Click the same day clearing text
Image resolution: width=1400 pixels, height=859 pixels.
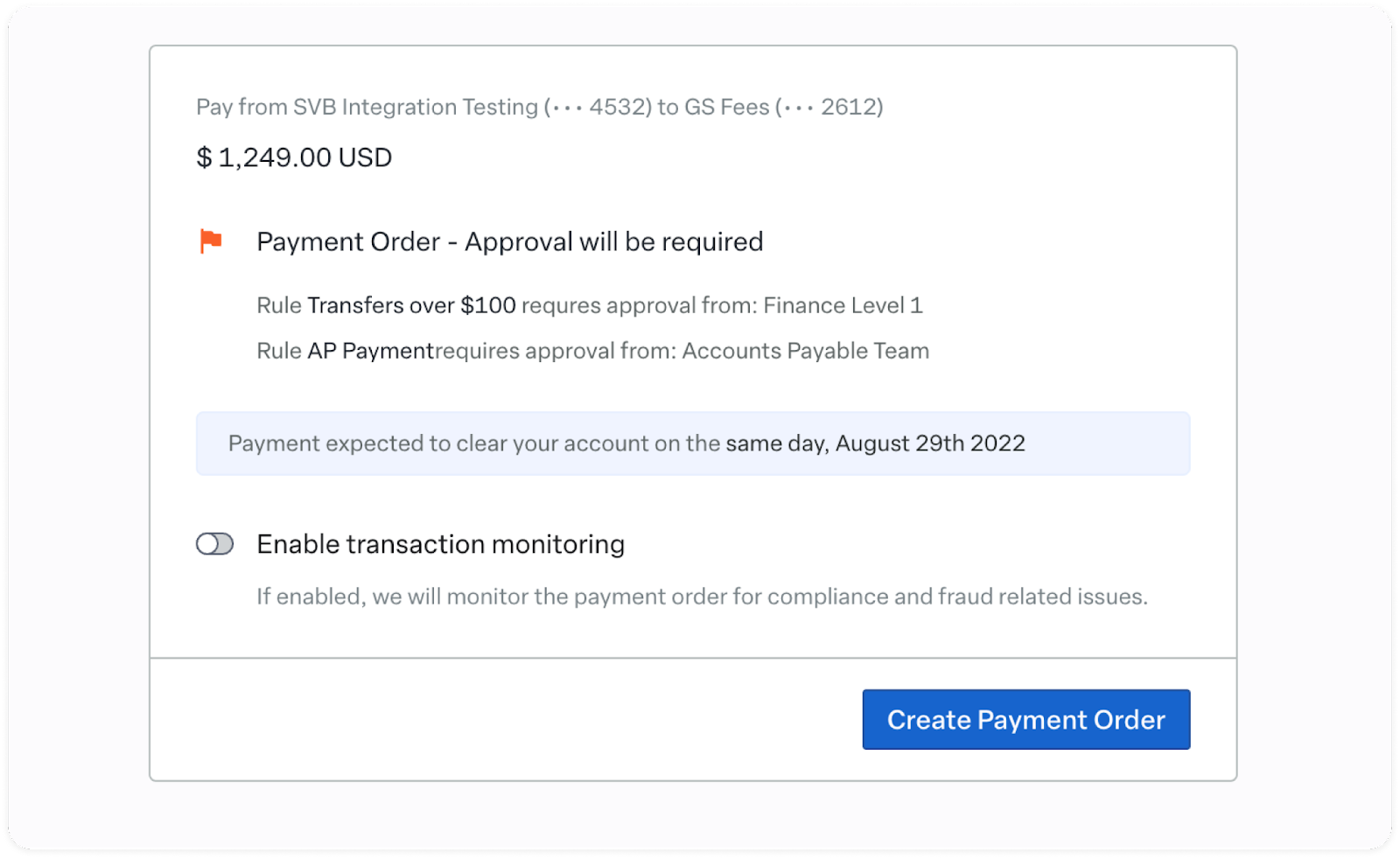click(x=768, y=443)
